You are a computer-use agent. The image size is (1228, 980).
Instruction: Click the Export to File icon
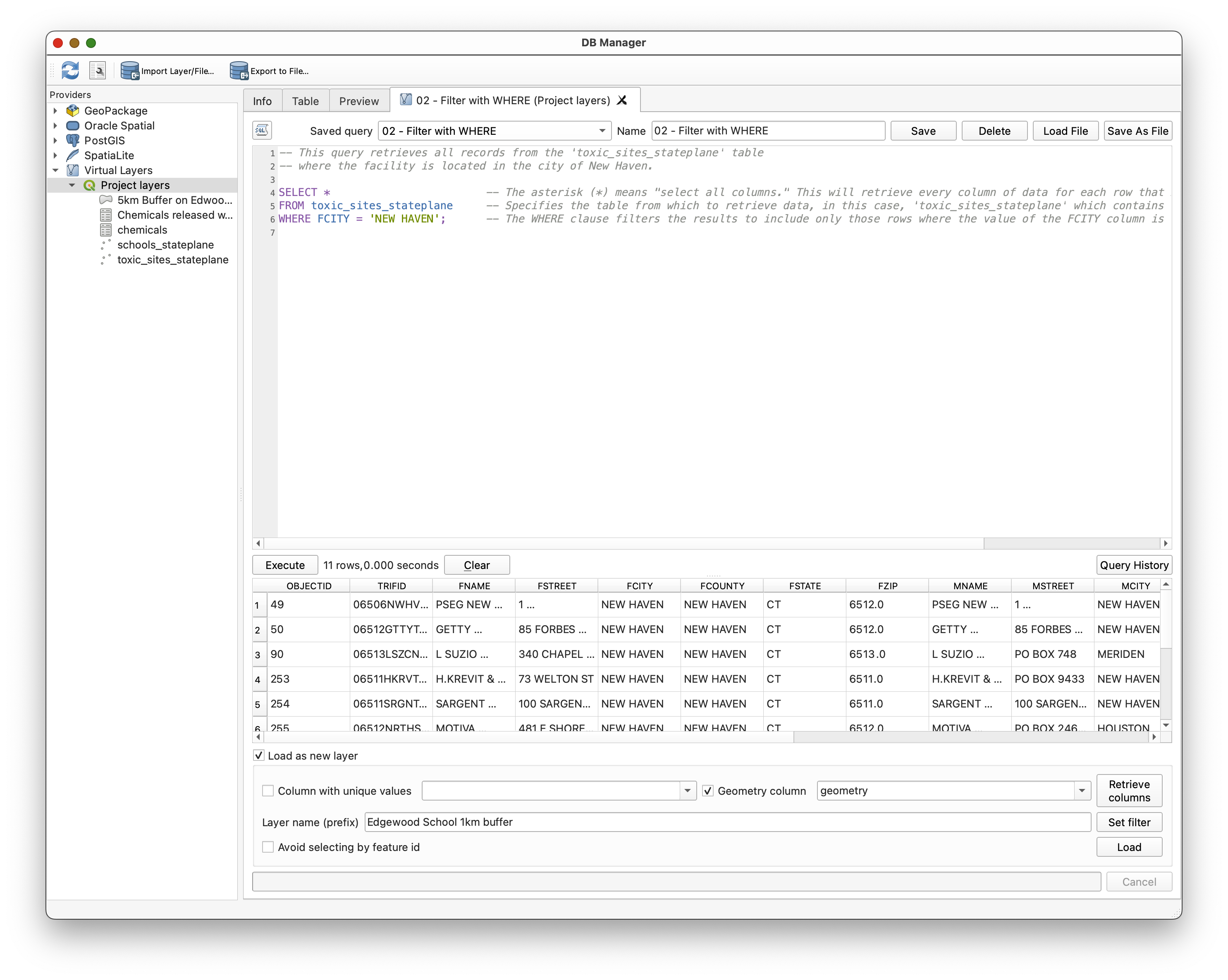click(239, 71)
